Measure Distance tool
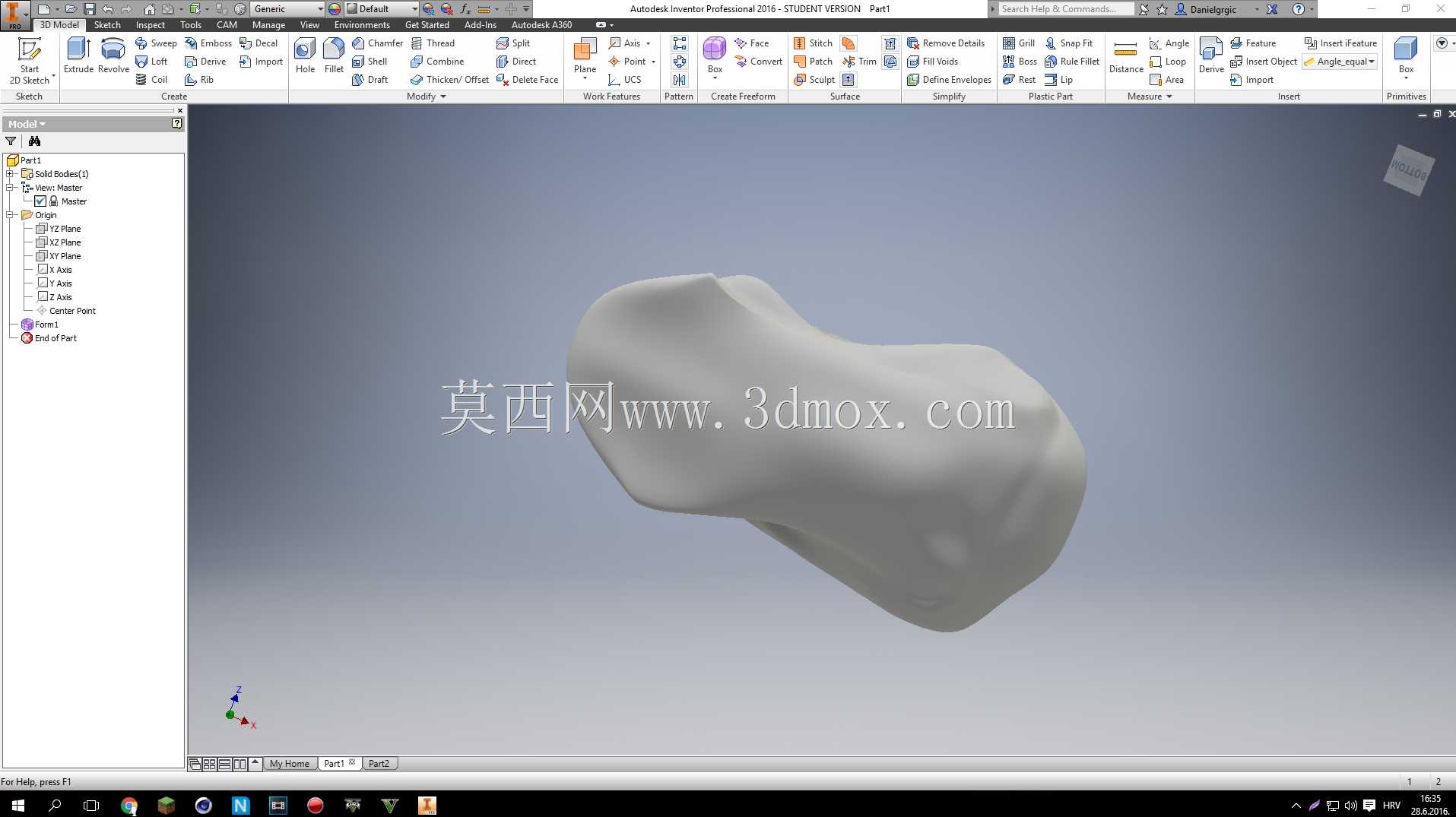This screenshot has width=1456, height=817. pos(1126,58)
